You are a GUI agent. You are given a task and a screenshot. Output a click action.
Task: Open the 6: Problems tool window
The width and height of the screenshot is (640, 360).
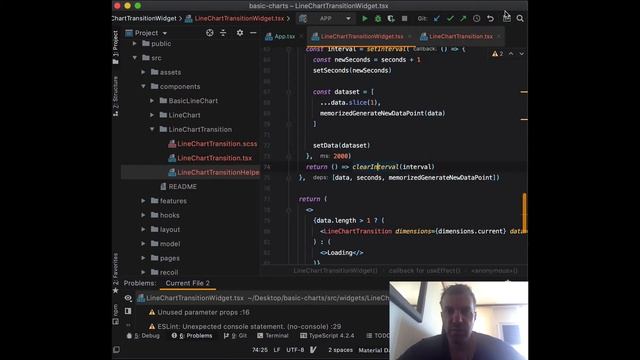pos(192,336)
